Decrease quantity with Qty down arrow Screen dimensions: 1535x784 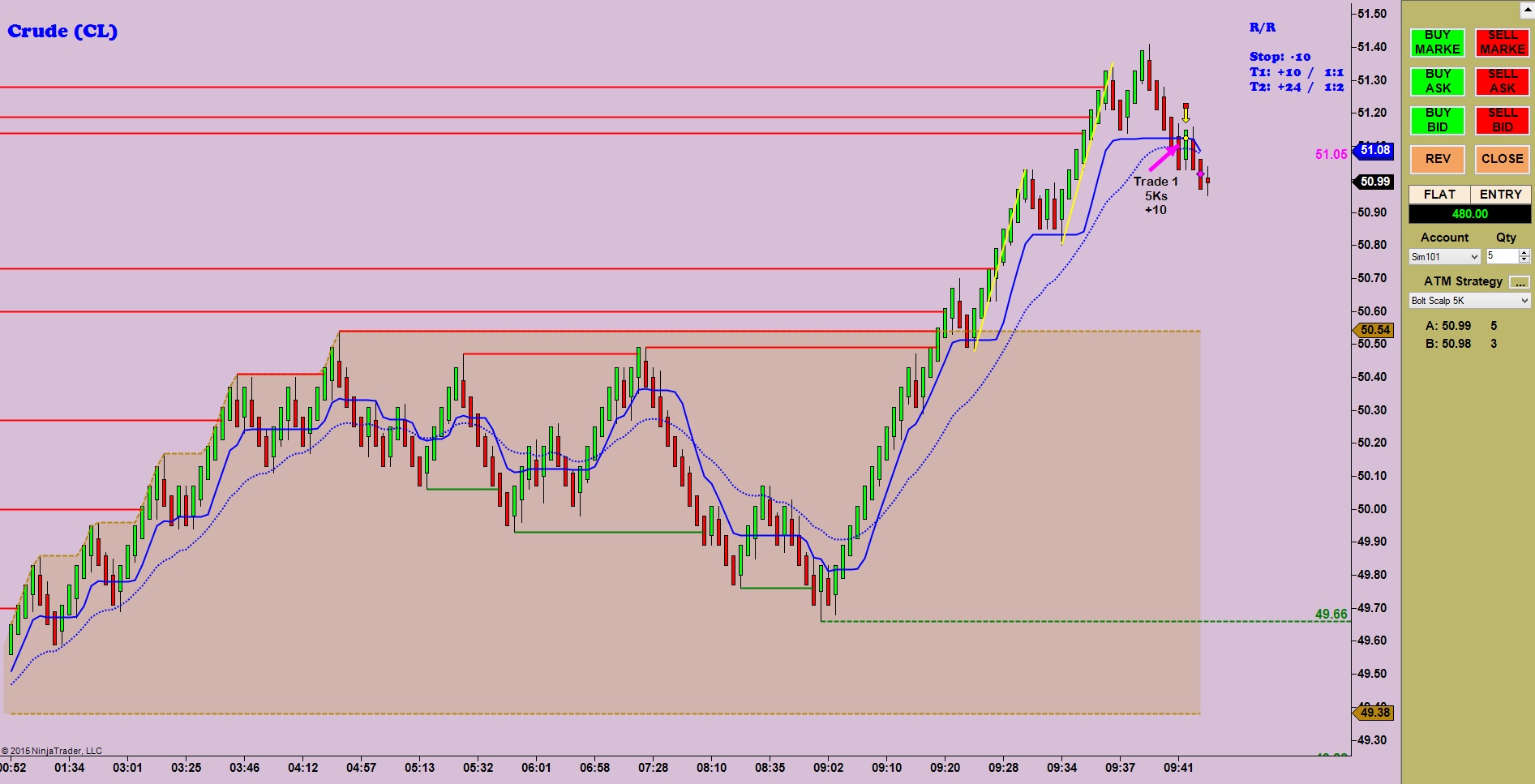(1524, 259)
